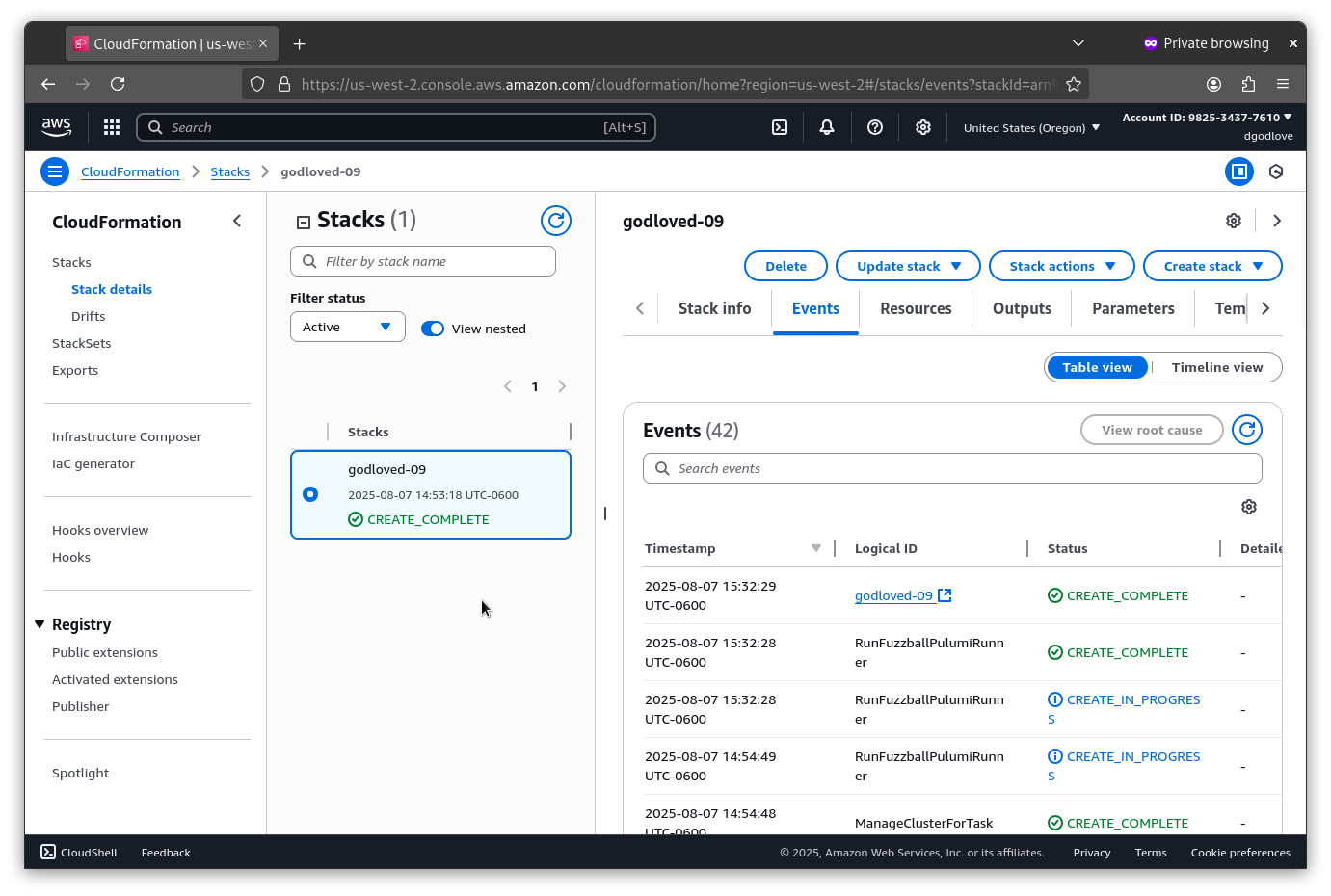
Task: Open the AWS services grid menu
Action: [112, 126]
